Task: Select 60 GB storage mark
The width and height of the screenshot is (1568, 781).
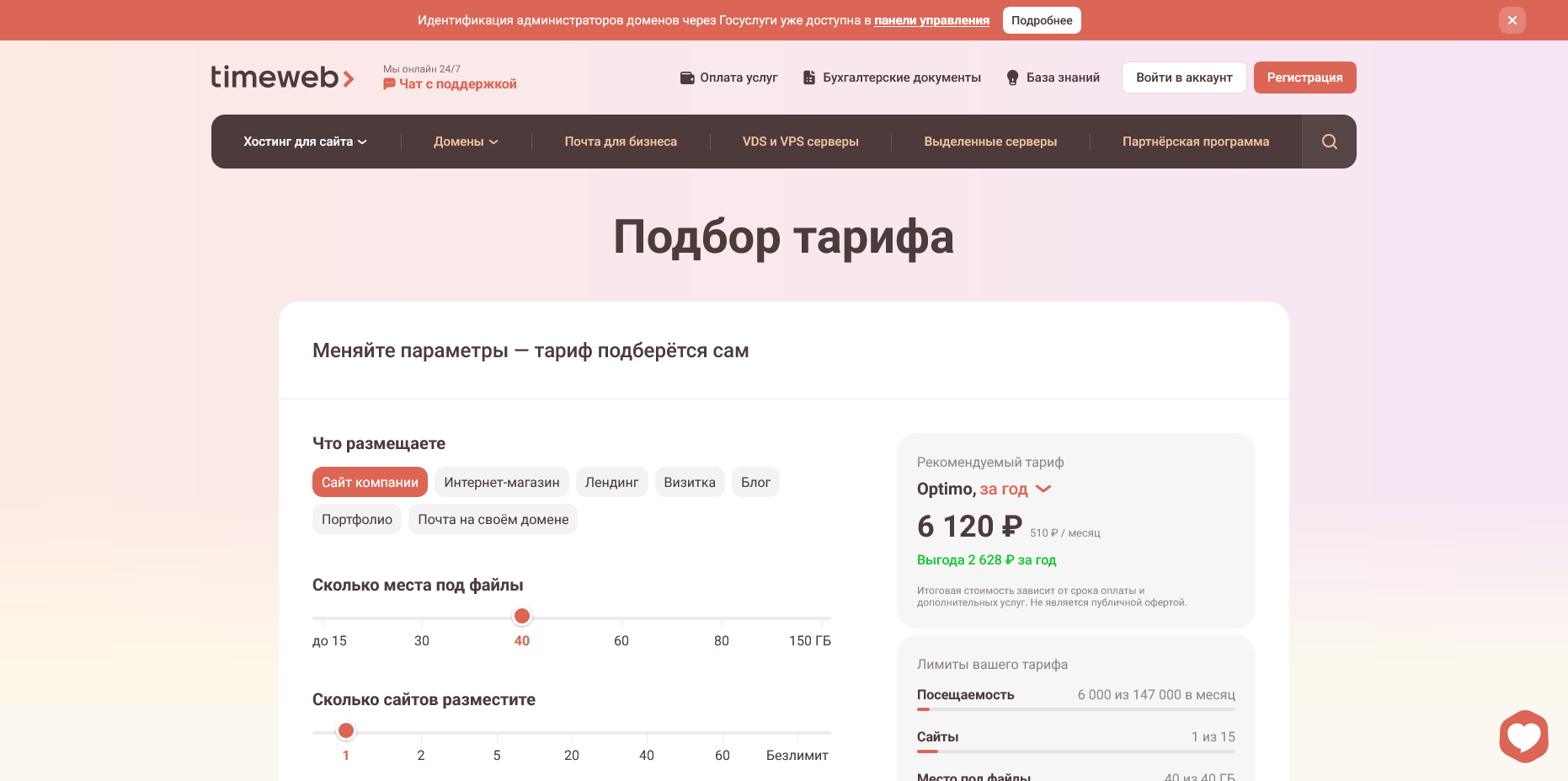Action: pos(621,641)
